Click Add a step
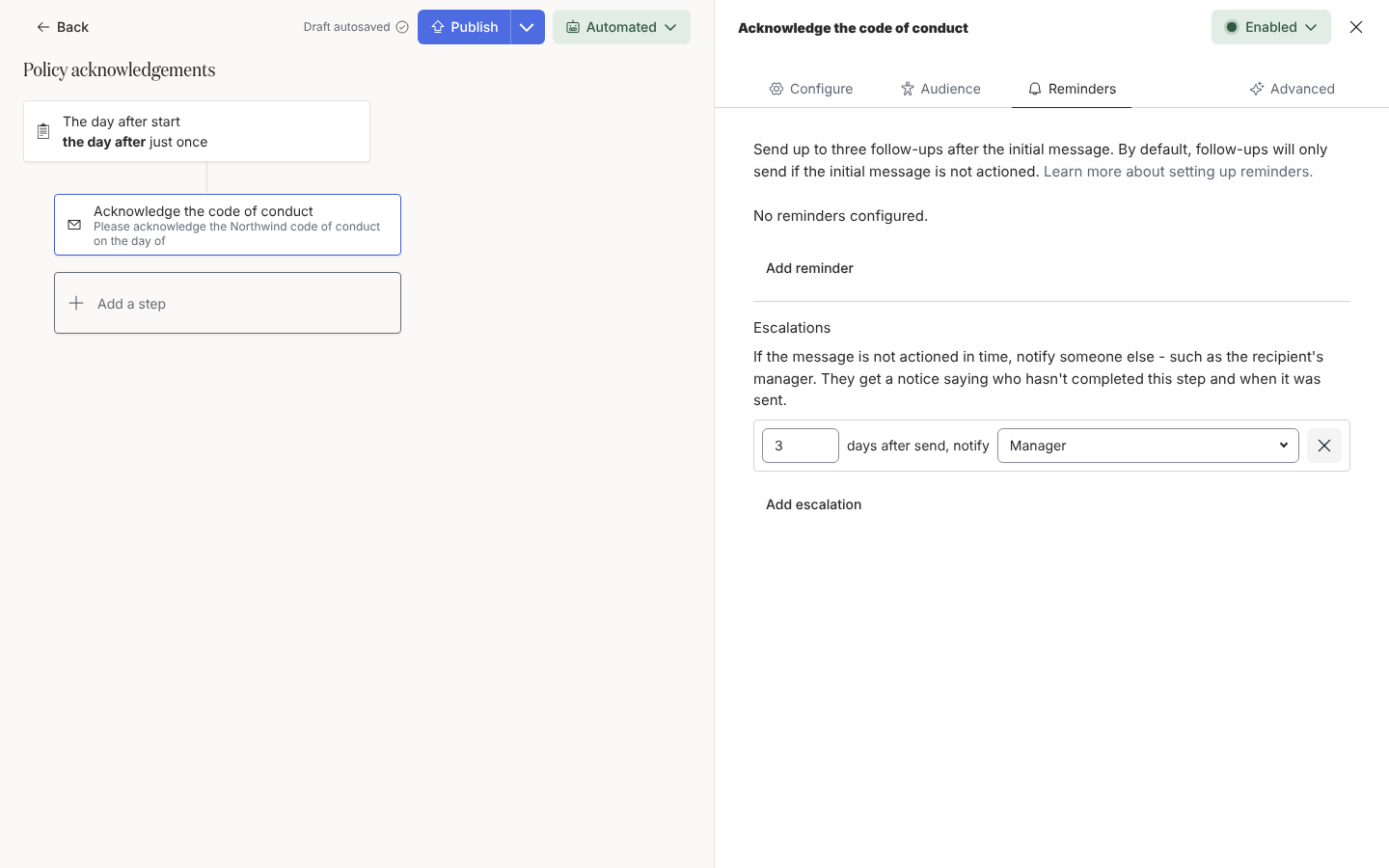Viewport: 1389px width, 868px height. click(x=228, y=303)
